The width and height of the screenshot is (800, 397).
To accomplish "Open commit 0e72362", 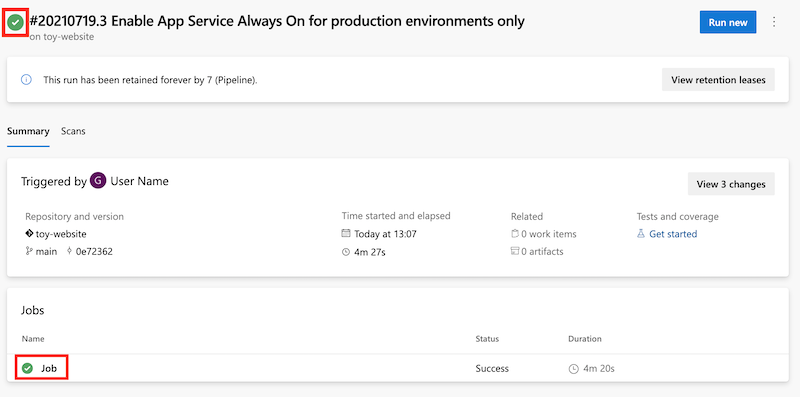I will 94,251.
